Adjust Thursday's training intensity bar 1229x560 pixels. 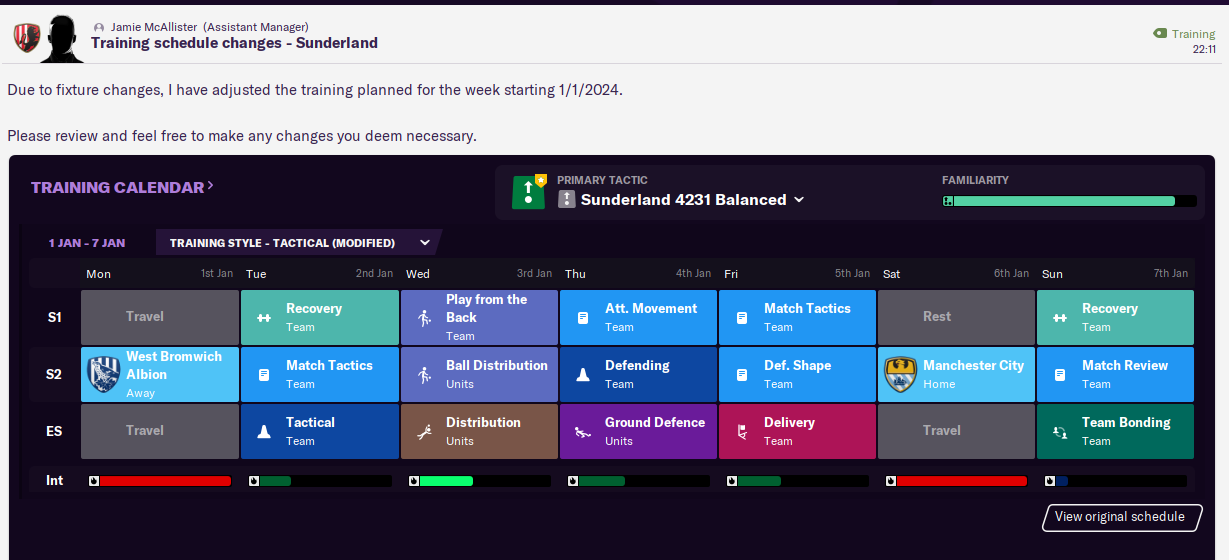(638, 481)
